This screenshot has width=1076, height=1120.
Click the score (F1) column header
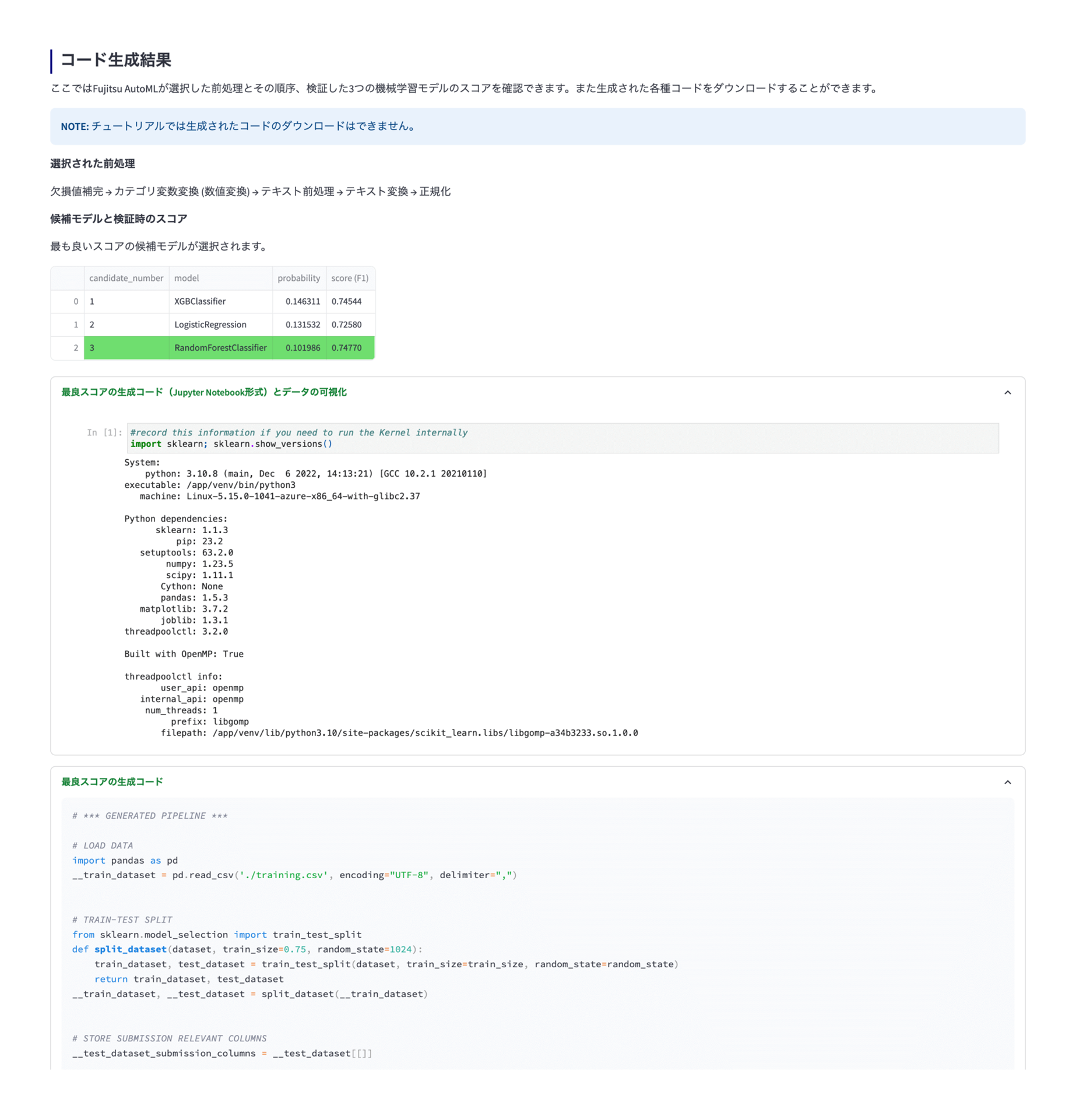tap(350, 278)
